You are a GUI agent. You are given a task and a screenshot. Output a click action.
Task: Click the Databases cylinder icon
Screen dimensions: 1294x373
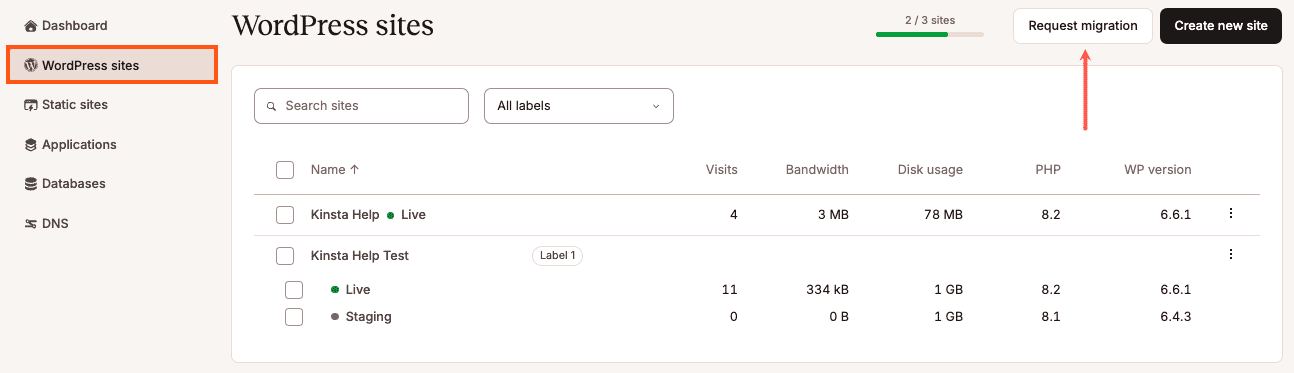tap(31, 184)
